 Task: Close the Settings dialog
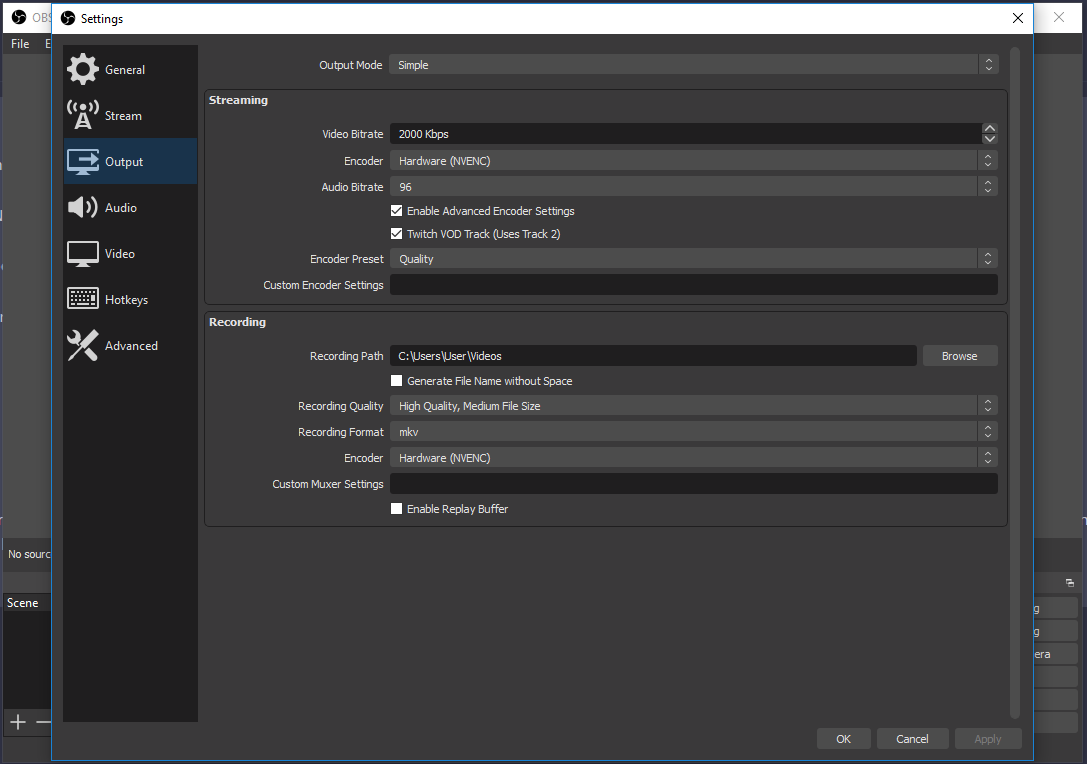pos(1017,18)
